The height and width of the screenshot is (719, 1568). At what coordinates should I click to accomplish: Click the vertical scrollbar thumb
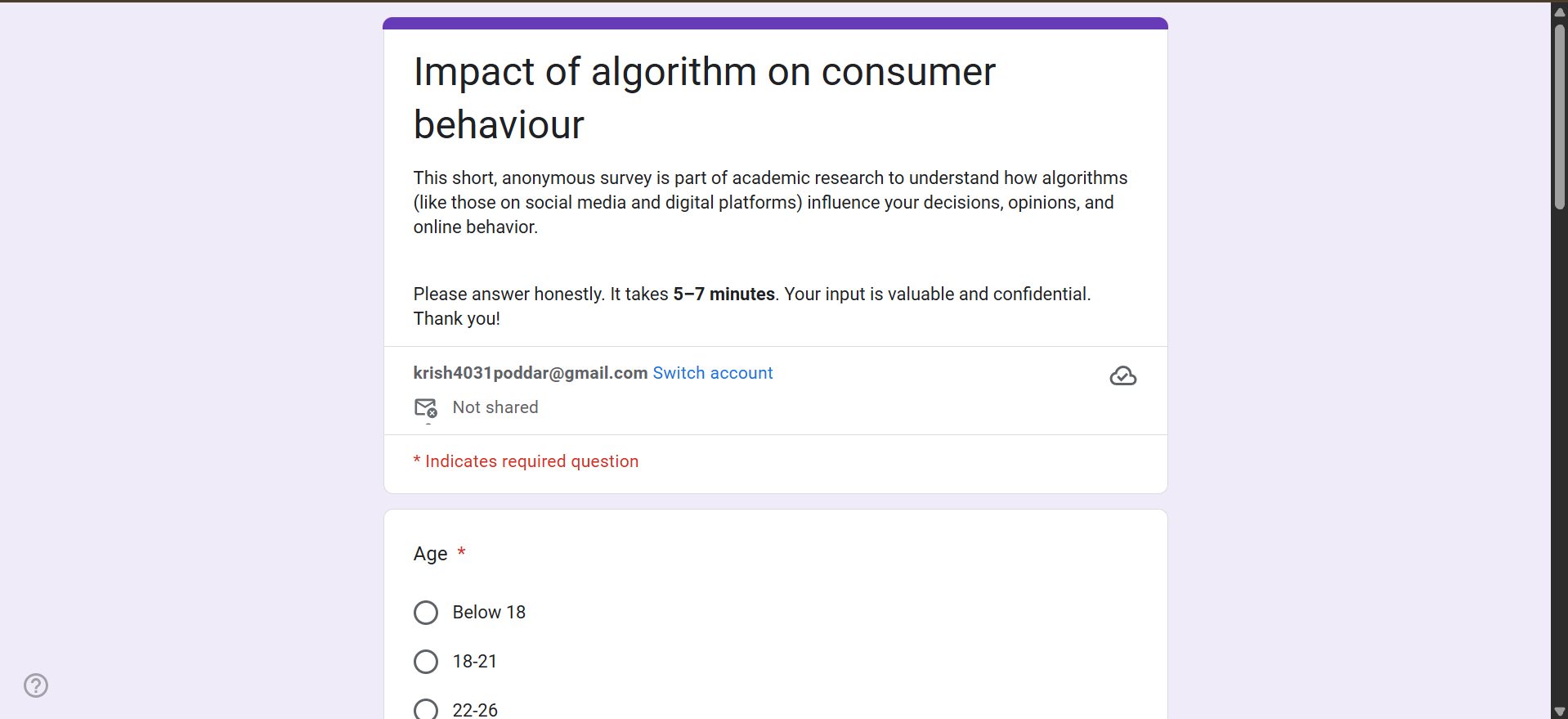pos(1559,116)
